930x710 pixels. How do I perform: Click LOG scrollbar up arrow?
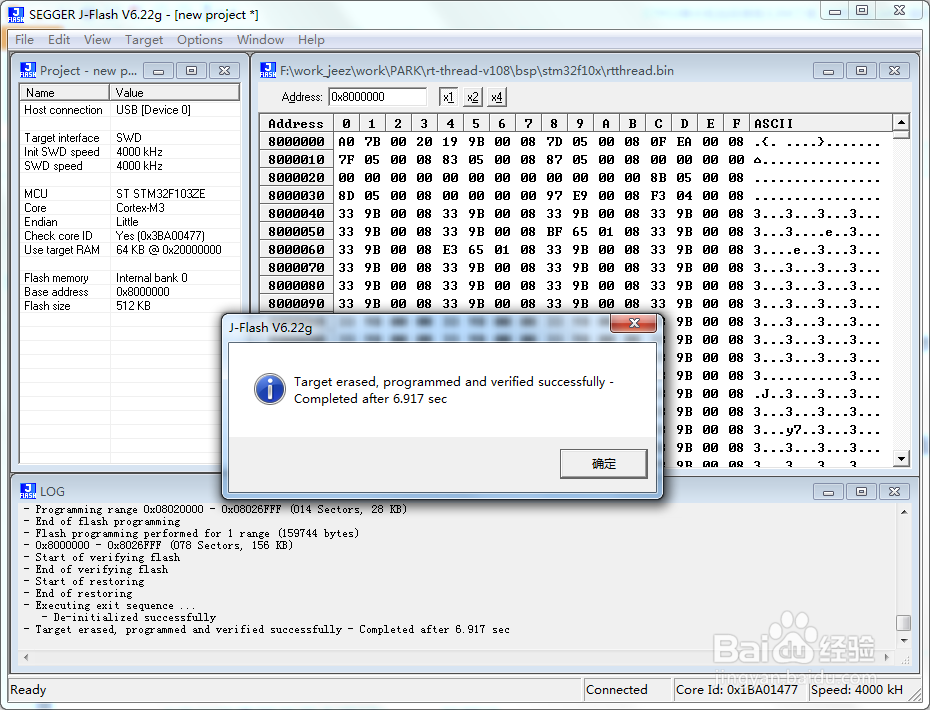(x=903, y=512)
